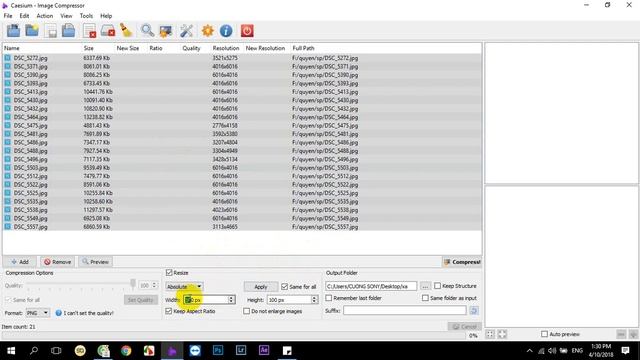This screenshot has width=640, height=360.
Task: Open Chrome from the taskbar
Action: point(126,350)
